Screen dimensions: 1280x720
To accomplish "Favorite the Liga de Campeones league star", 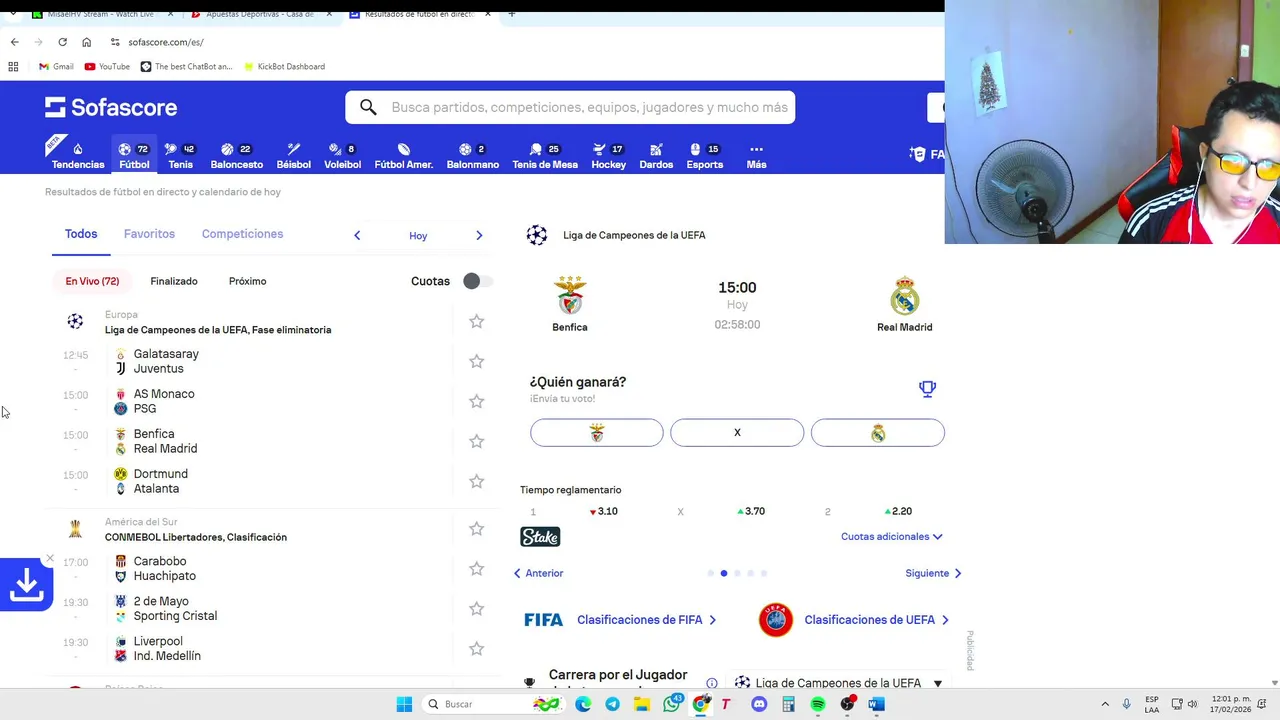I will click(x=476, y=321).
